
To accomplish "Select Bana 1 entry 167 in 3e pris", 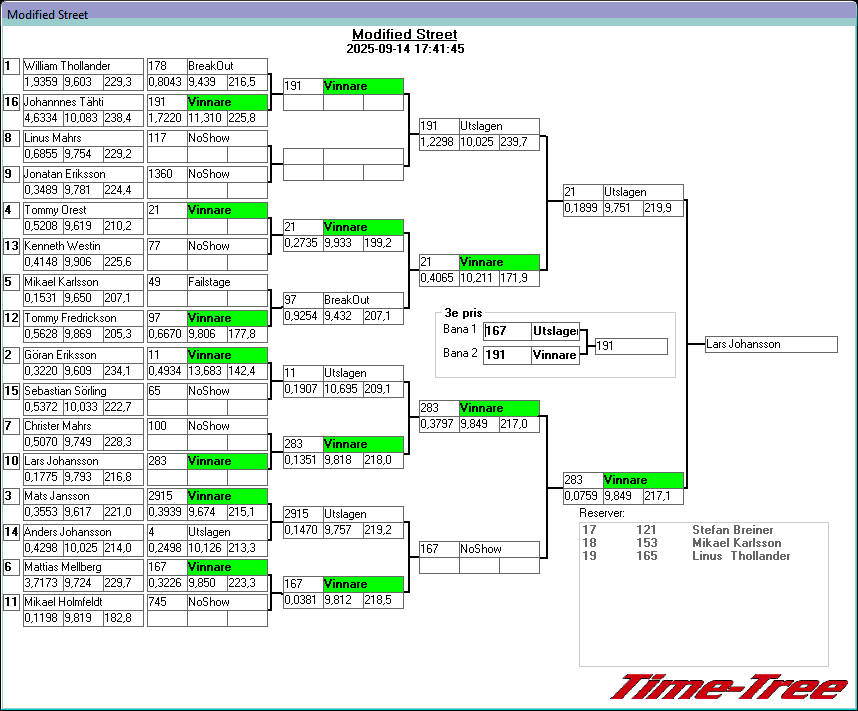I will pyautogui.click(x=507, y=331).
